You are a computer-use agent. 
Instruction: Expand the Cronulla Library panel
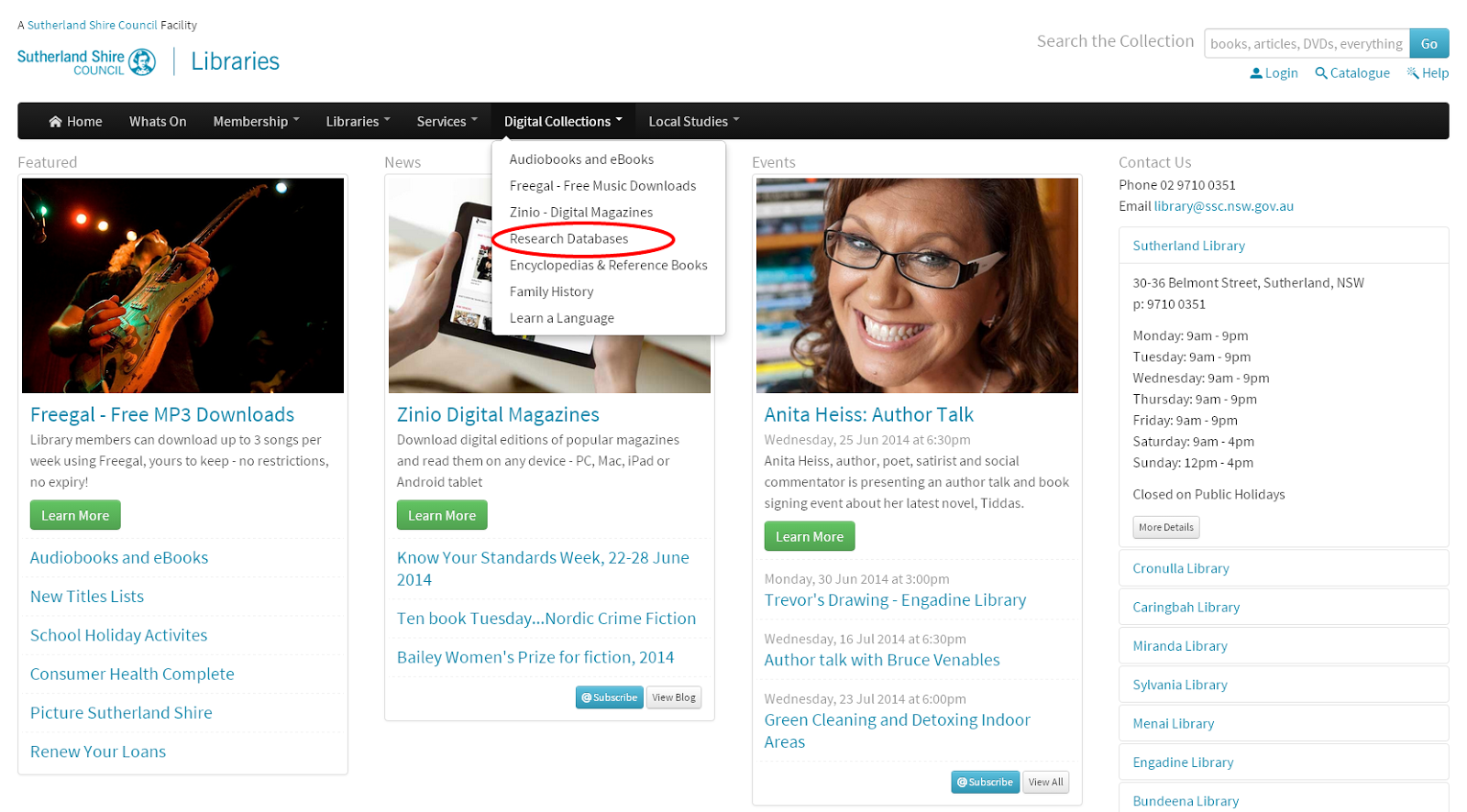[x=1284, y=568]
